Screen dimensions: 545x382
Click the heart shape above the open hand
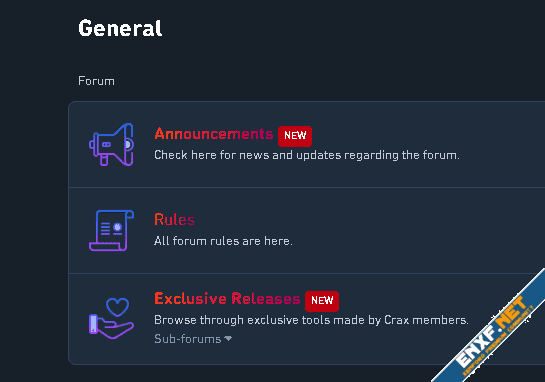117,307
